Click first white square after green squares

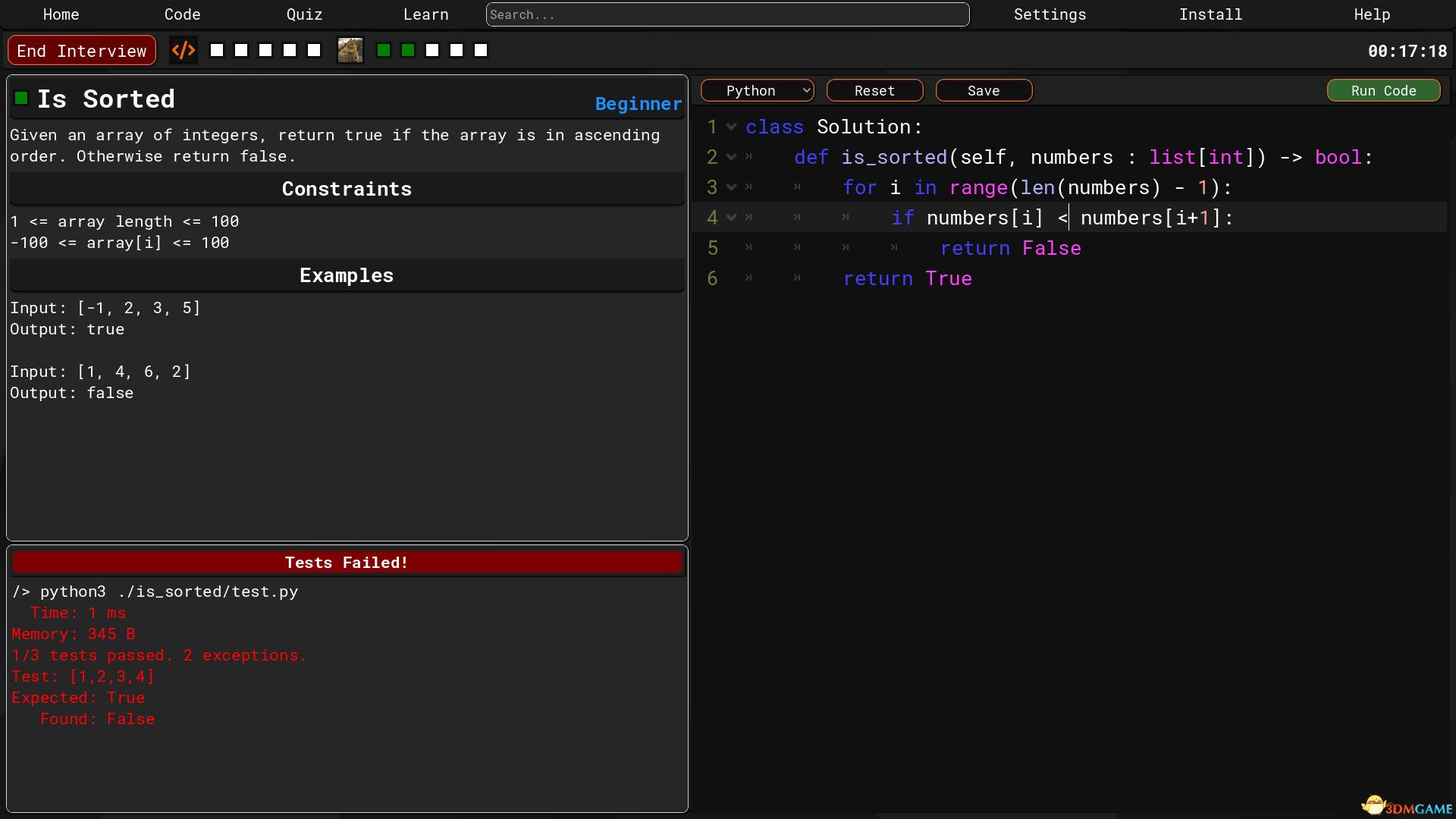(x=432, y=51)
